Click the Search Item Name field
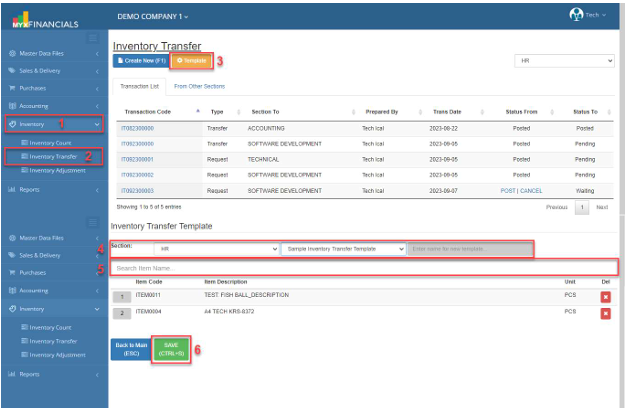This screenshot has width=626, height=408. point(364,268)
